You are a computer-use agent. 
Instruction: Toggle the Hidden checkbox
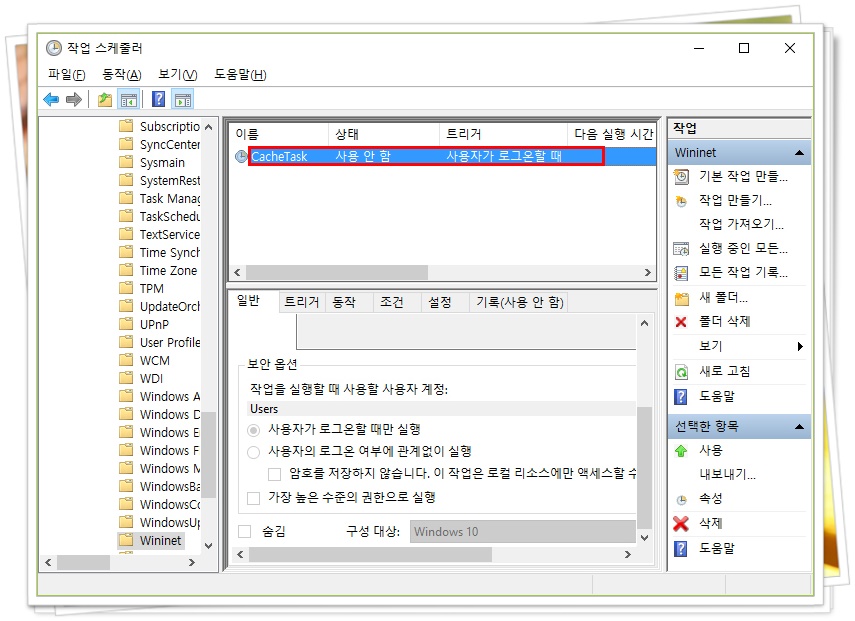pos(245,531)
